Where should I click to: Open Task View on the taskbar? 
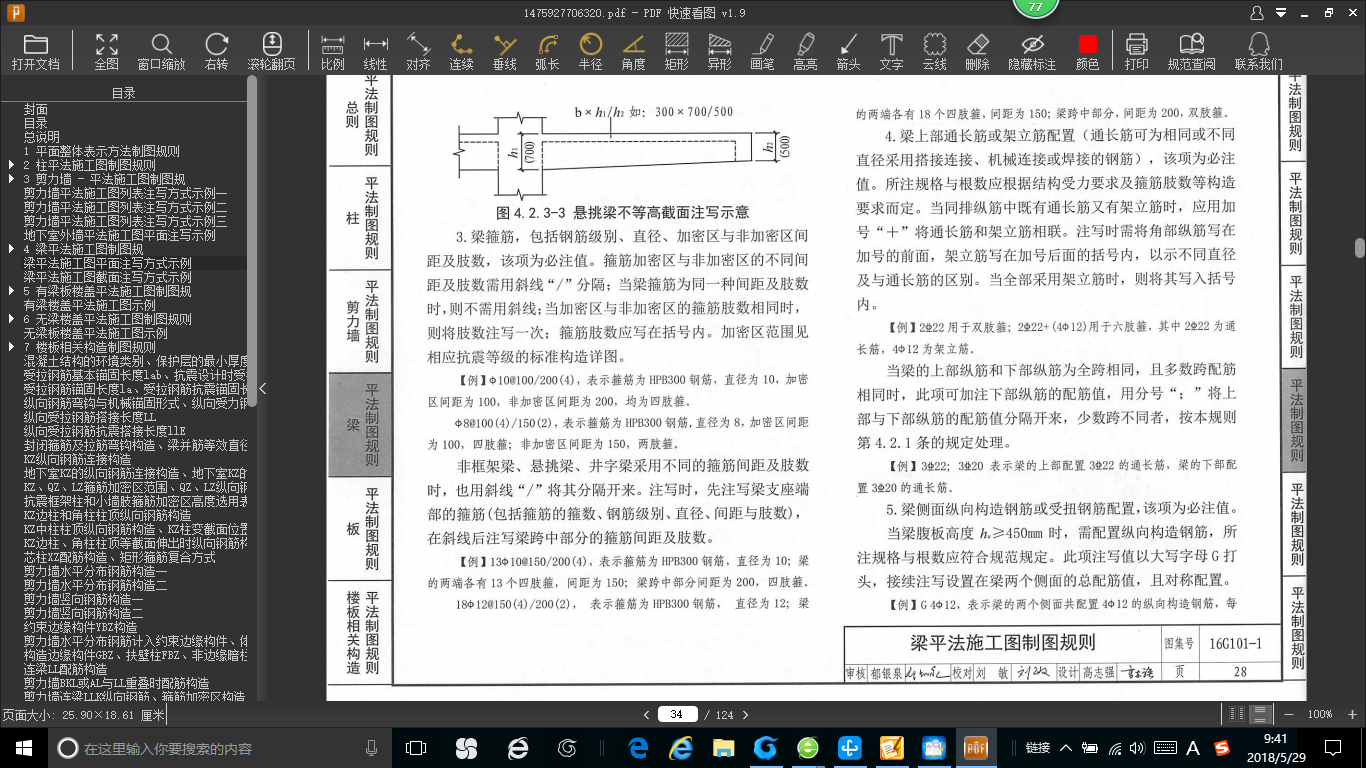point(416,747)
